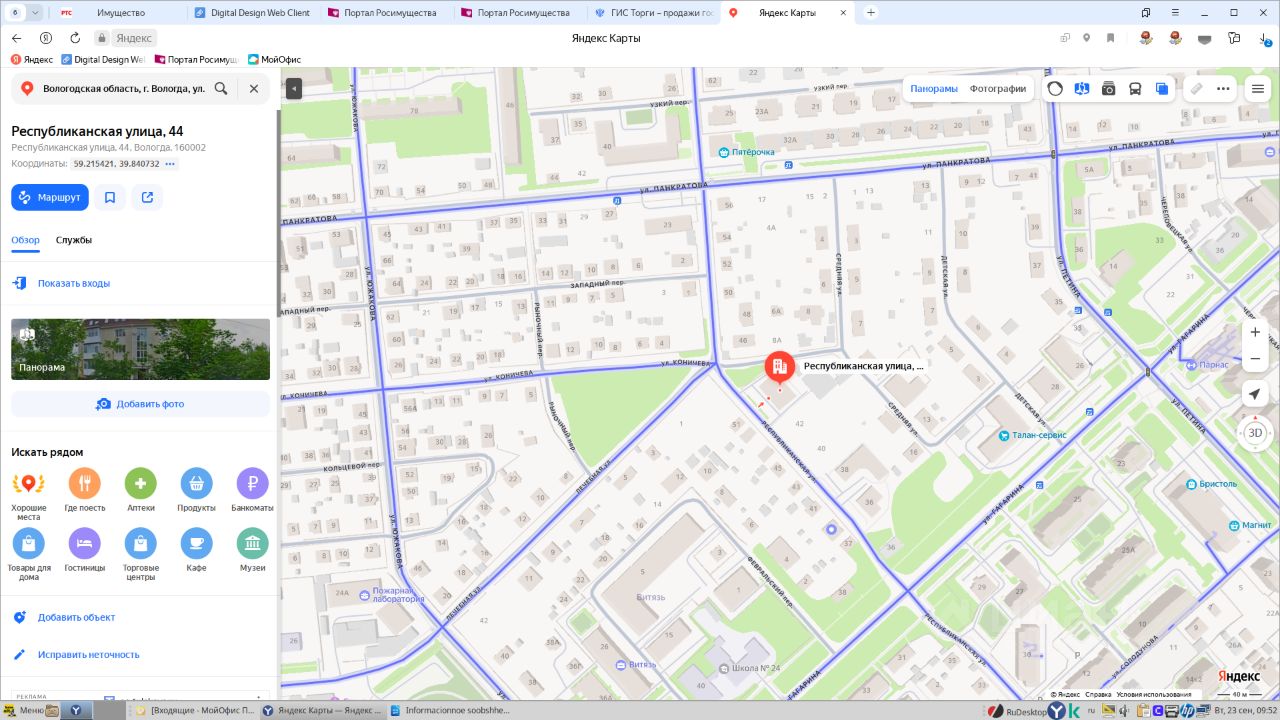1280x720 pixels.
Task: Search nearby Торговые центры
Action: (x=141, y=555)
